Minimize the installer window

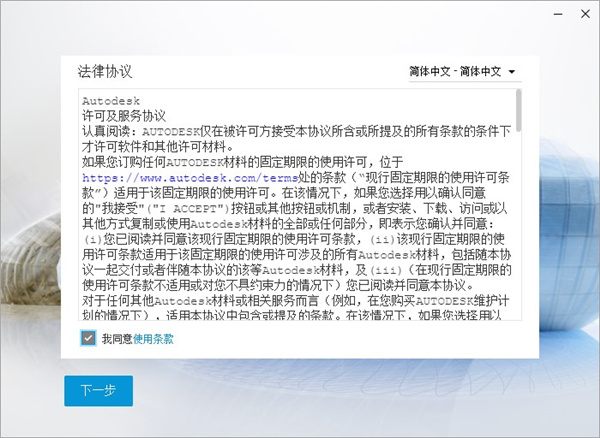click(x=558, y=14)
